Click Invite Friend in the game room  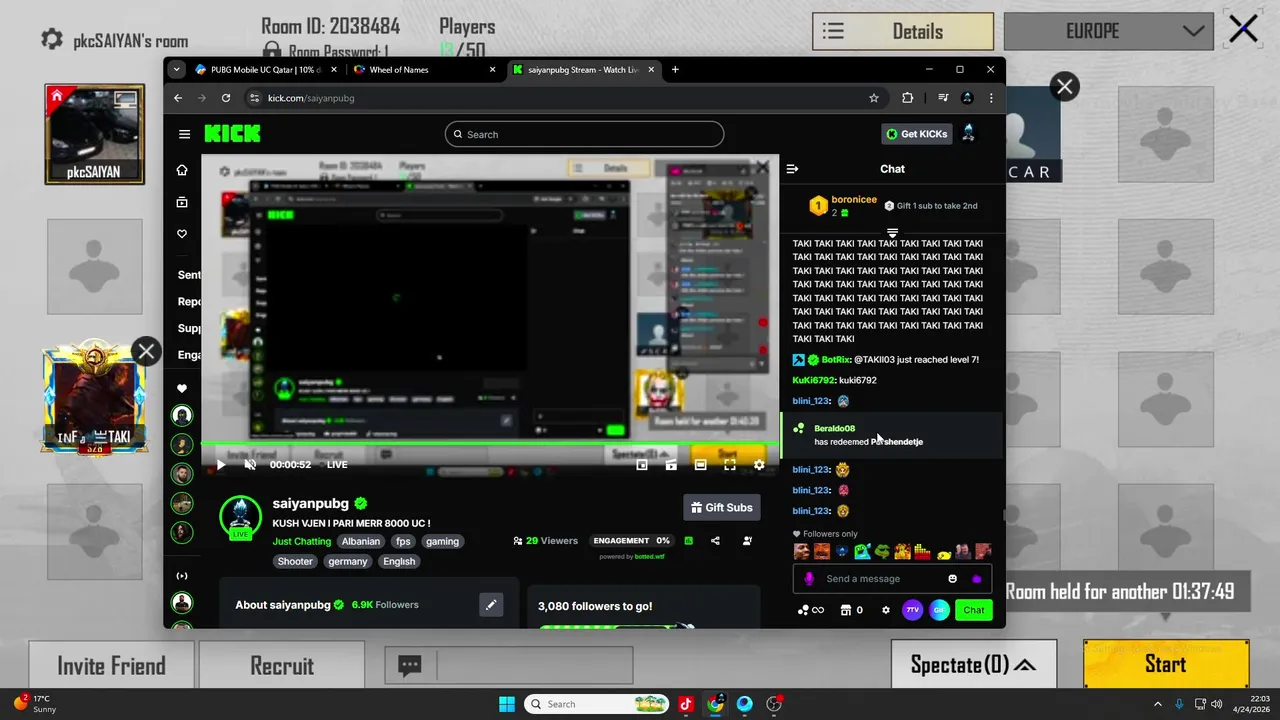point(111,666)
